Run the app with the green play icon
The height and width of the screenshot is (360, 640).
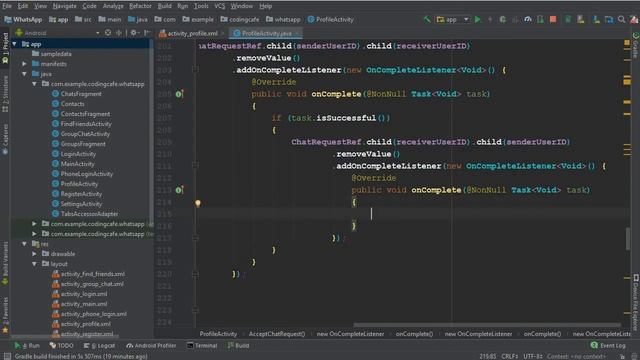(478, 19)
